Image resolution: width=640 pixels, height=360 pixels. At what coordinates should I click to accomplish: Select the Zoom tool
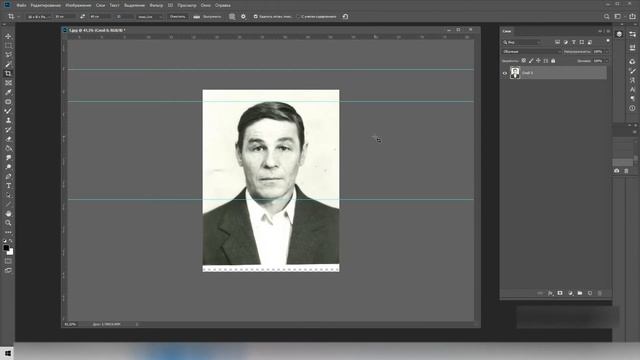pyautogui.click(x=8, y=223)
